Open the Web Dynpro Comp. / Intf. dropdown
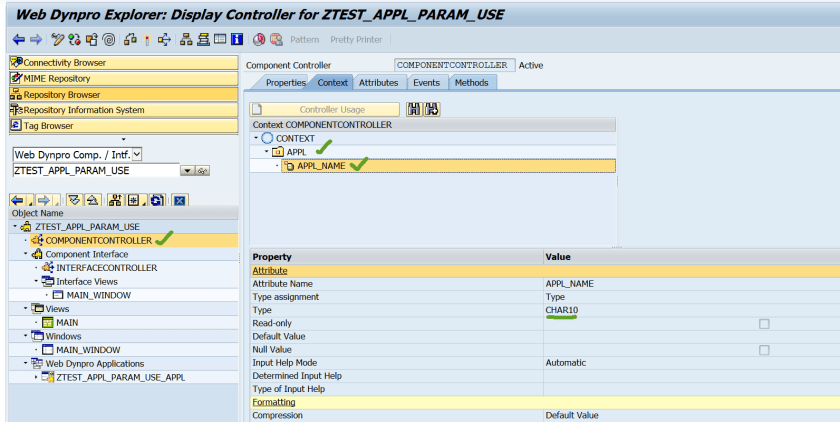 pos(137,155)
